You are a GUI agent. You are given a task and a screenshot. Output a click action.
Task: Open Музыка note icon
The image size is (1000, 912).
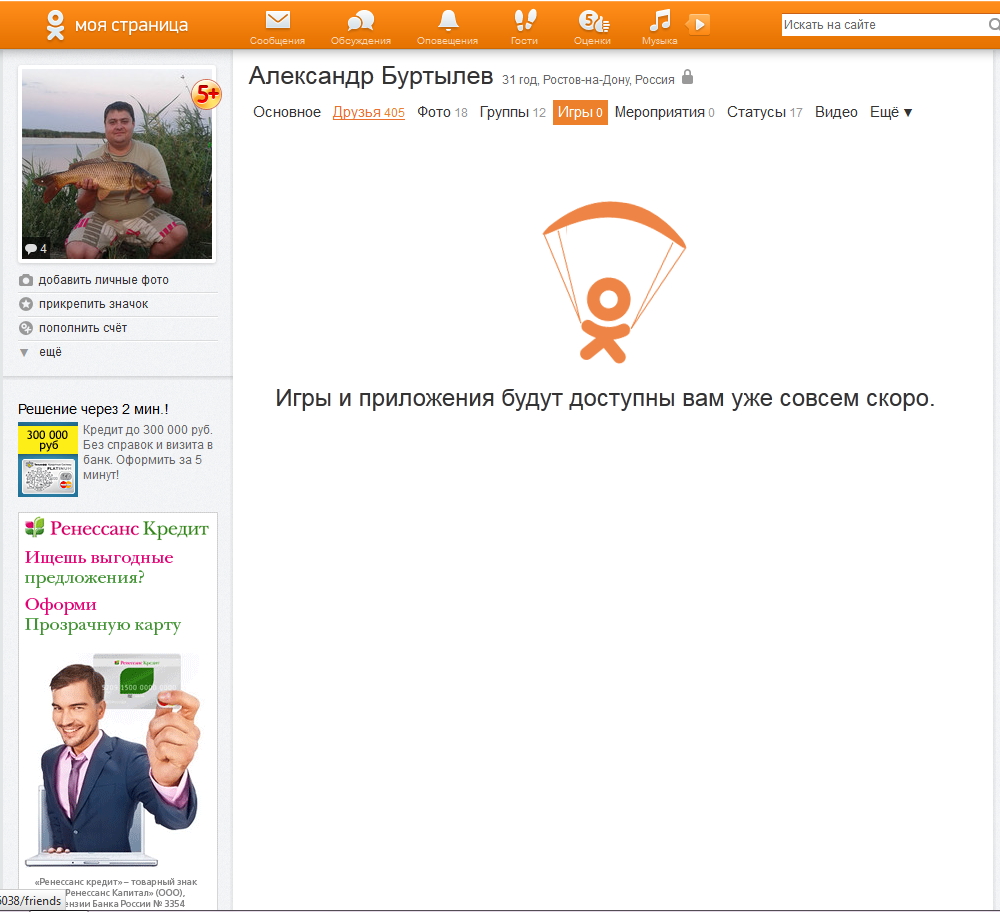pos(659,20)
